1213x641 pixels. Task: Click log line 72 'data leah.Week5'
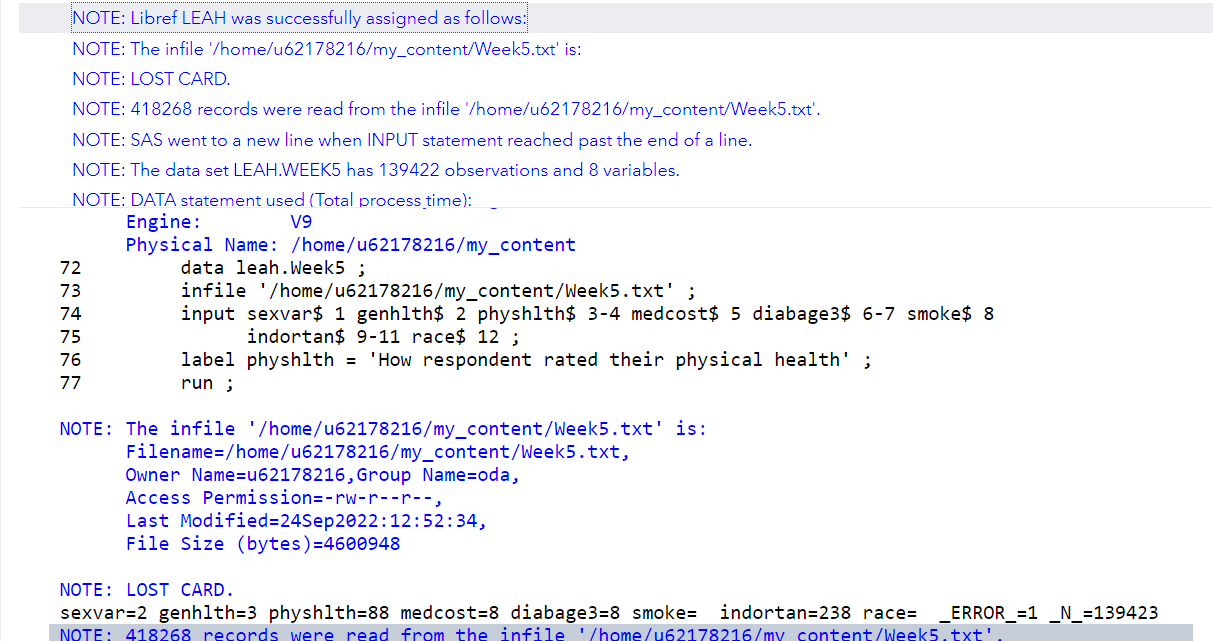[273, 268]
